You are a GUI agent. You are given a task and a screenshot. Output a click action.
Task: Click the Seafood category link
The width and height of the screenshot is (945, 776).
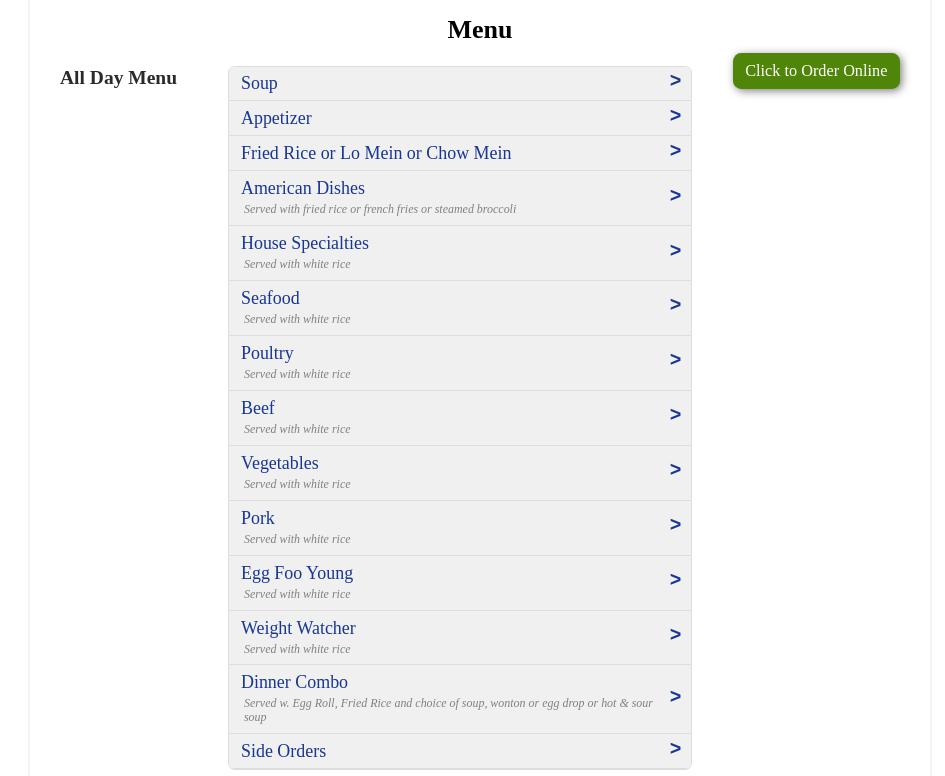tap(270, 298)
